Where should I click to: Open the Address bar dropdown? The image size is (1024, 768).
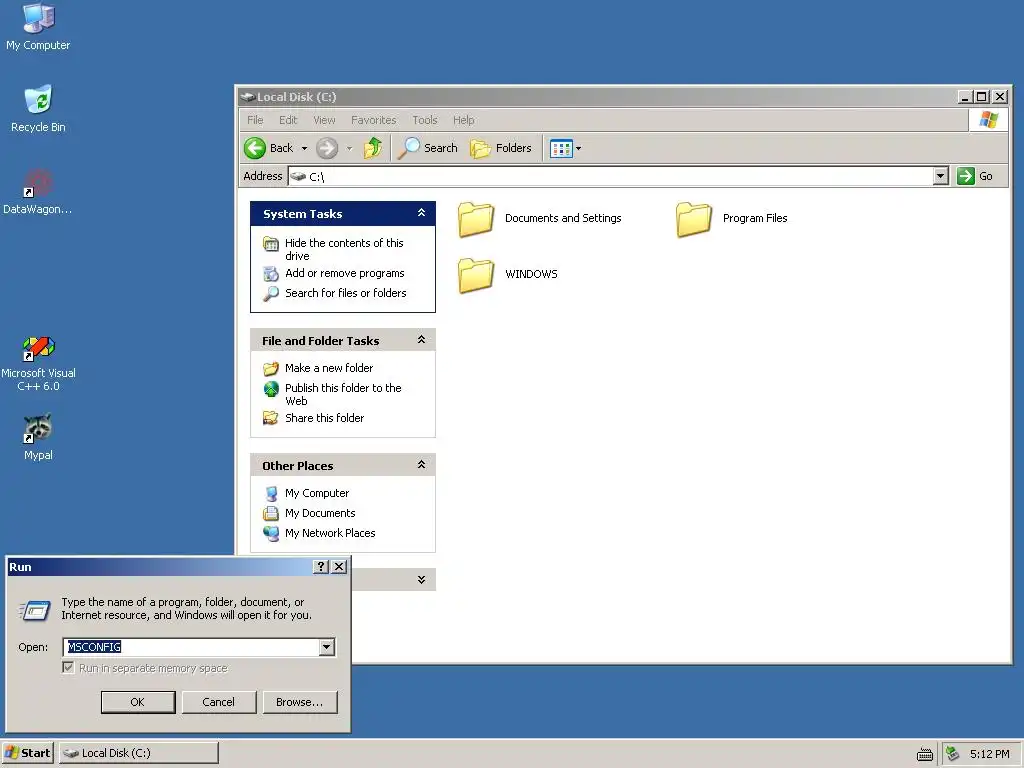point(940,176)
